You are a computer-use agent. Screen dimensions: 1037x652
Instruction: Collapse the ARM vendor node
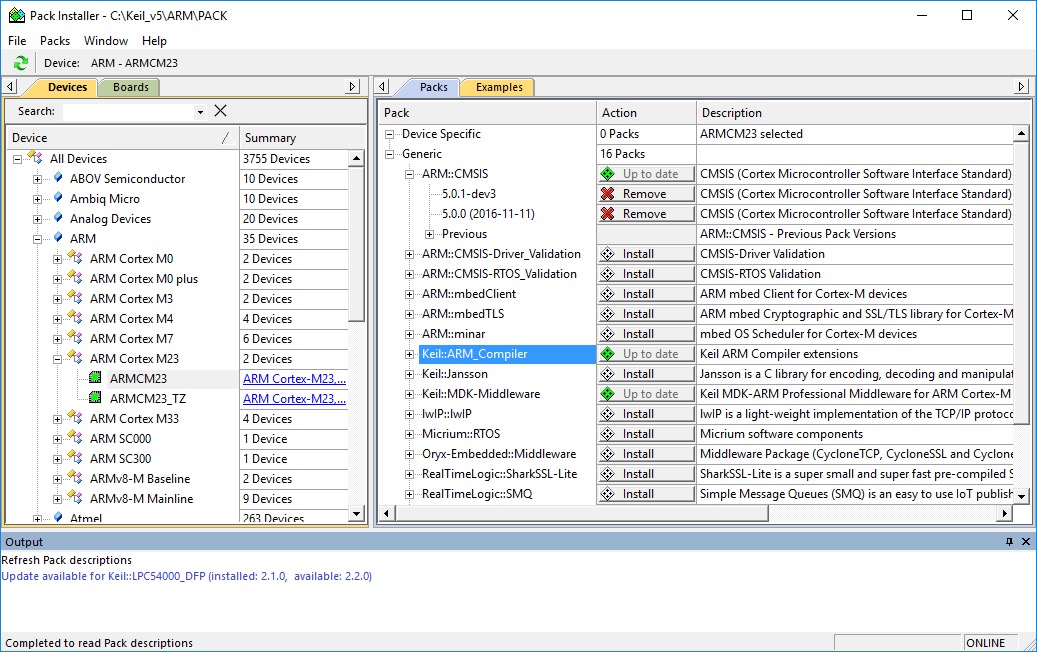coord(37,239)
